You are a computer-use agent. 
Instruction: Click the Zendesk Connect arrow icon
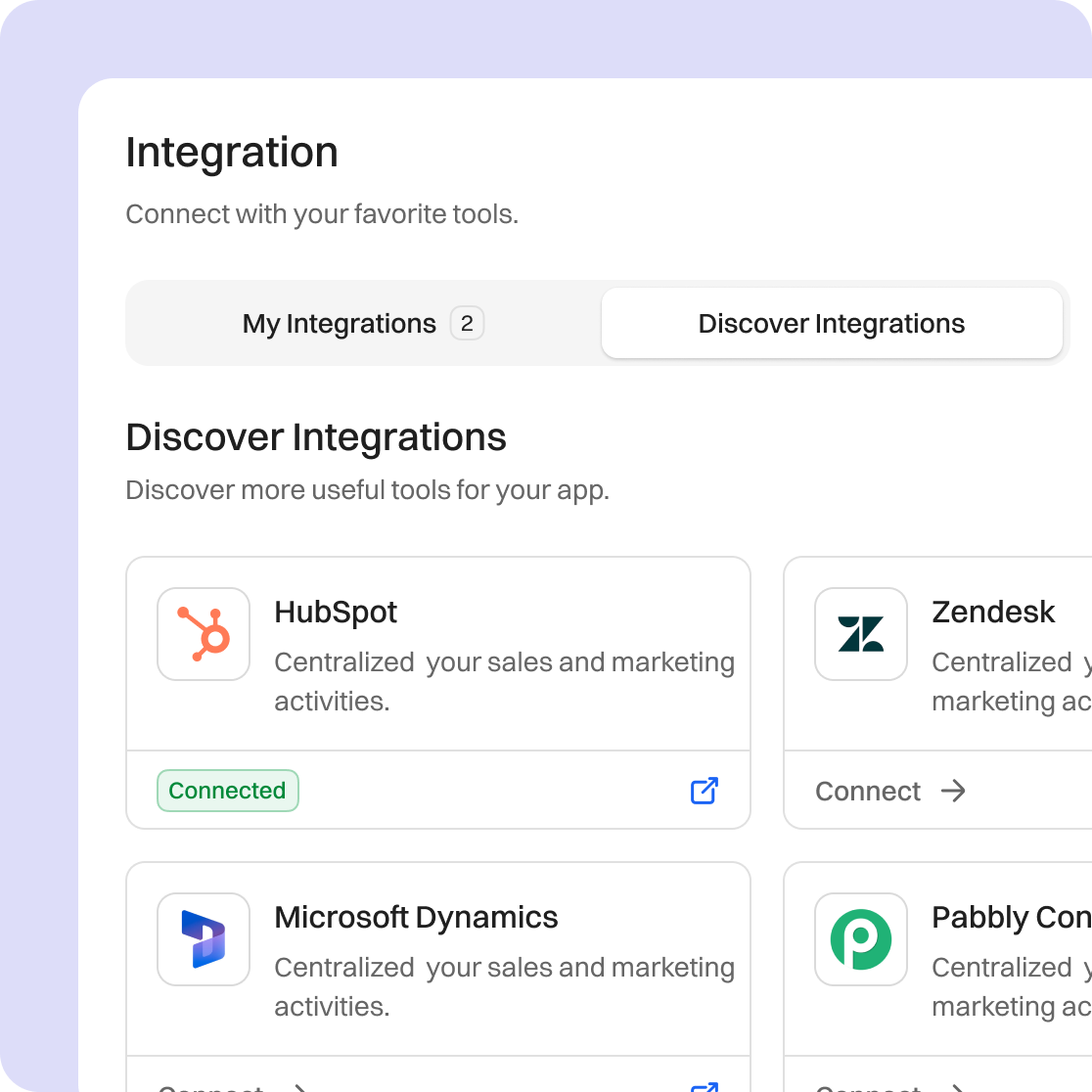[953, 791]
